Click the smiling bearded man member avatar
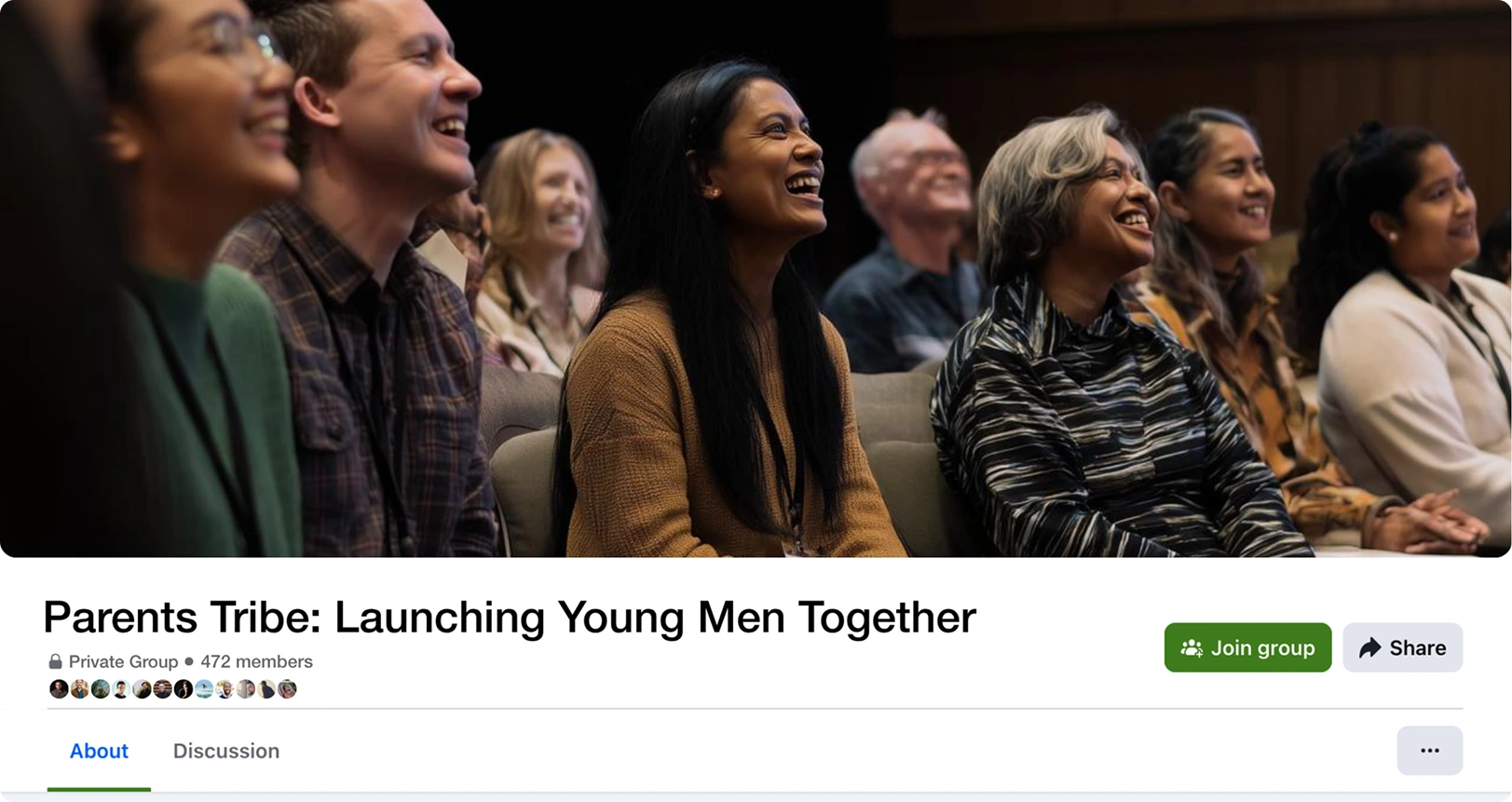This screenshot has height=802, width=1512. [225, 689]
